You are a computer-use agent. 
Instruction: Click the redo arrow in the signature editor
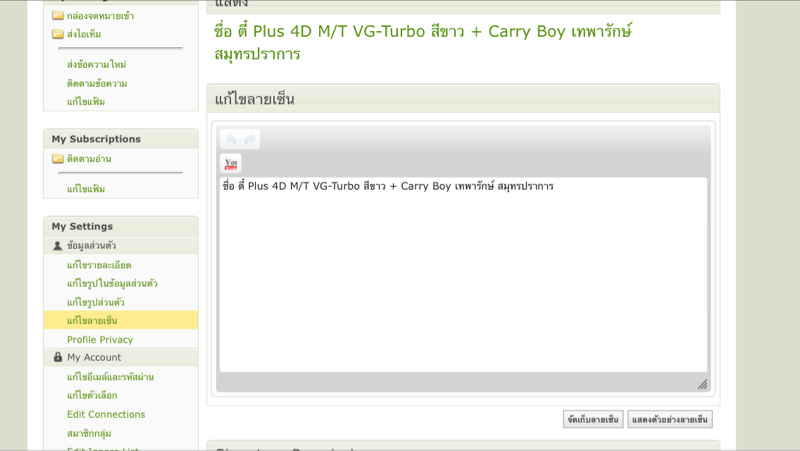point(249,140)
